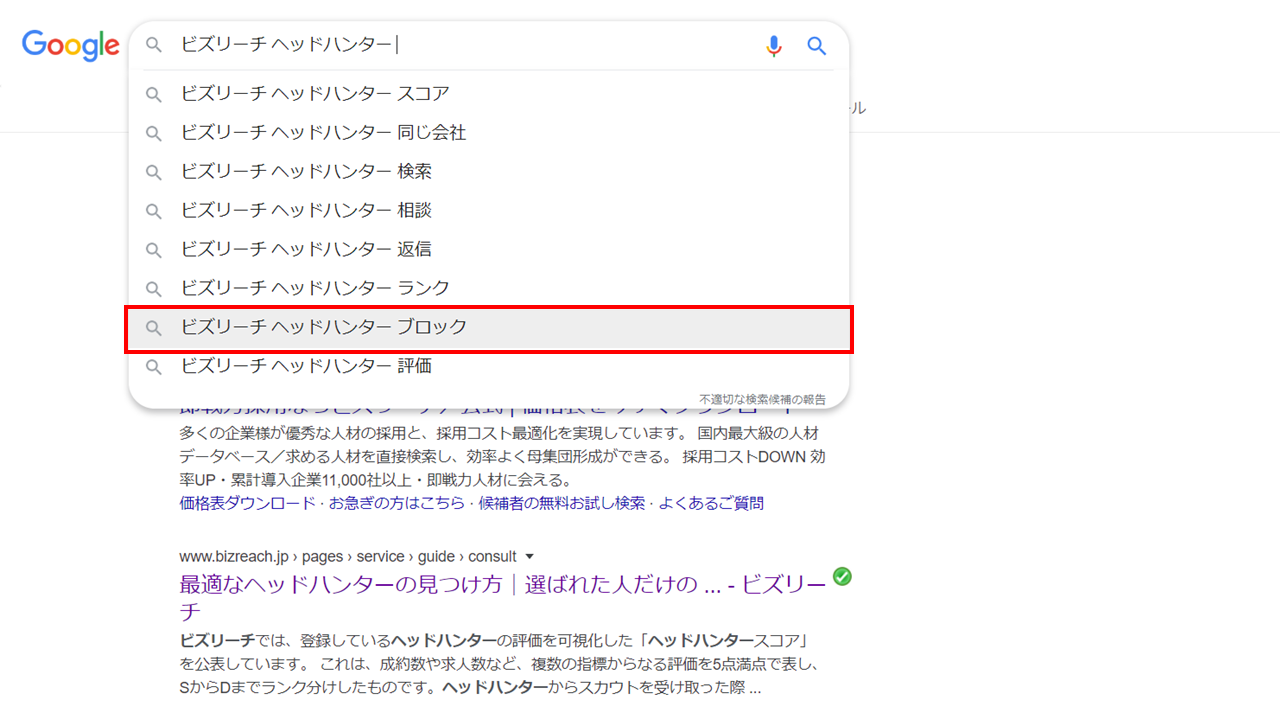Viewport: 1280px width, 720px height.
Task: Select suggestion ending with ブロック
Action: [489, 328]
